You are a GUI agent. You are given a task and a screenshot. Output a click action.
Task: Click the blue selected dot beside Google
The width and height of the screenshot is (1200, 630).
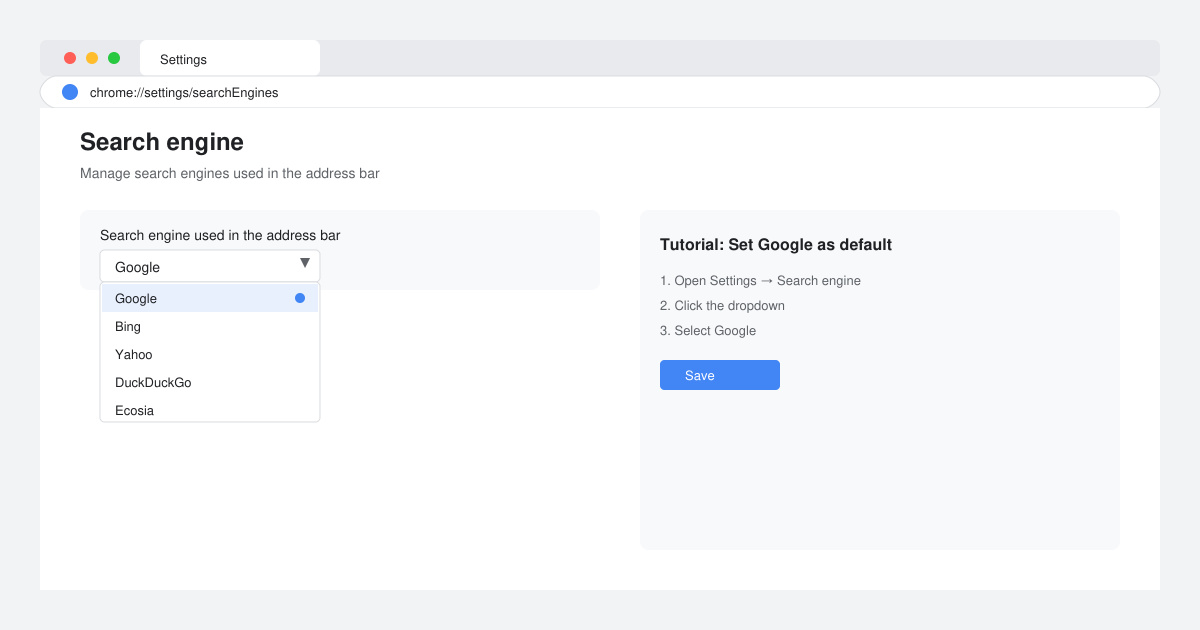300,298
